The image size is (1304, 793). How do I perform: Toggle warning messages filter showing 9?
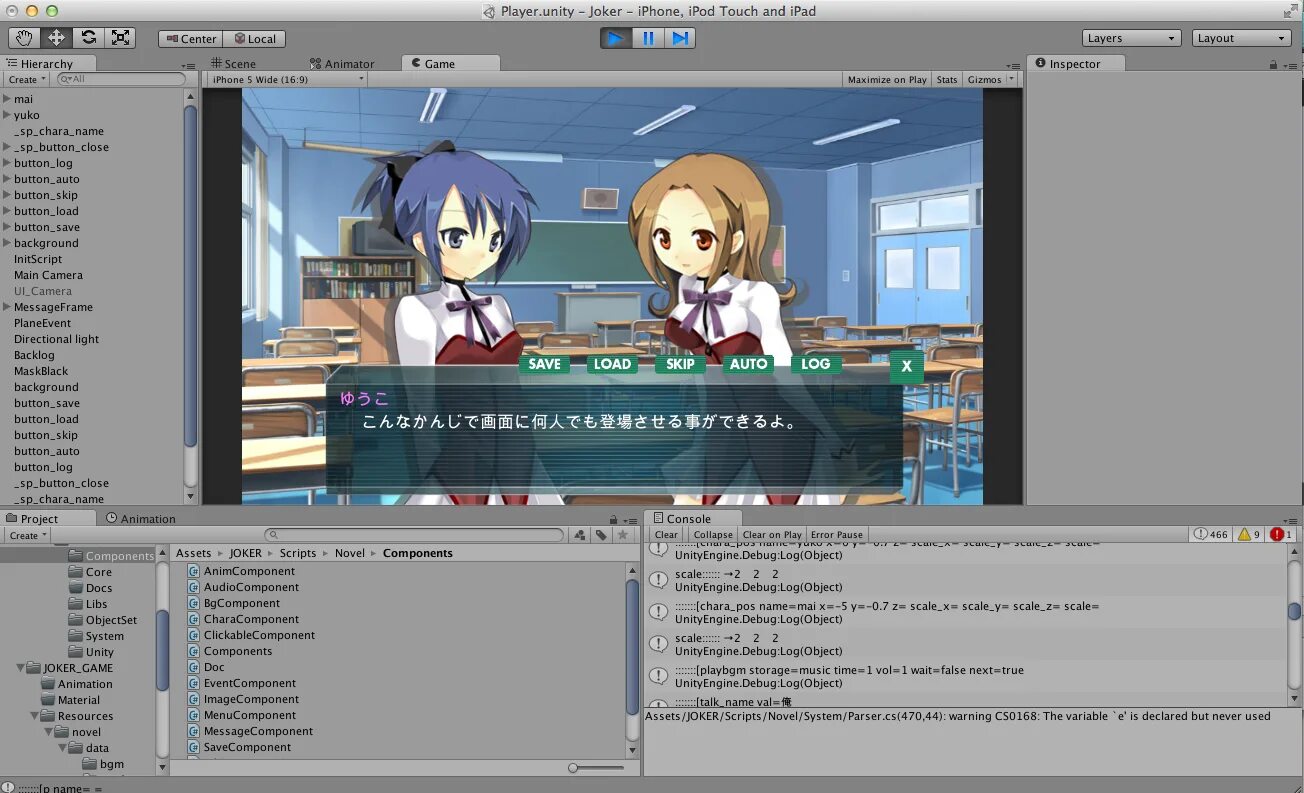coord(1249,535)
